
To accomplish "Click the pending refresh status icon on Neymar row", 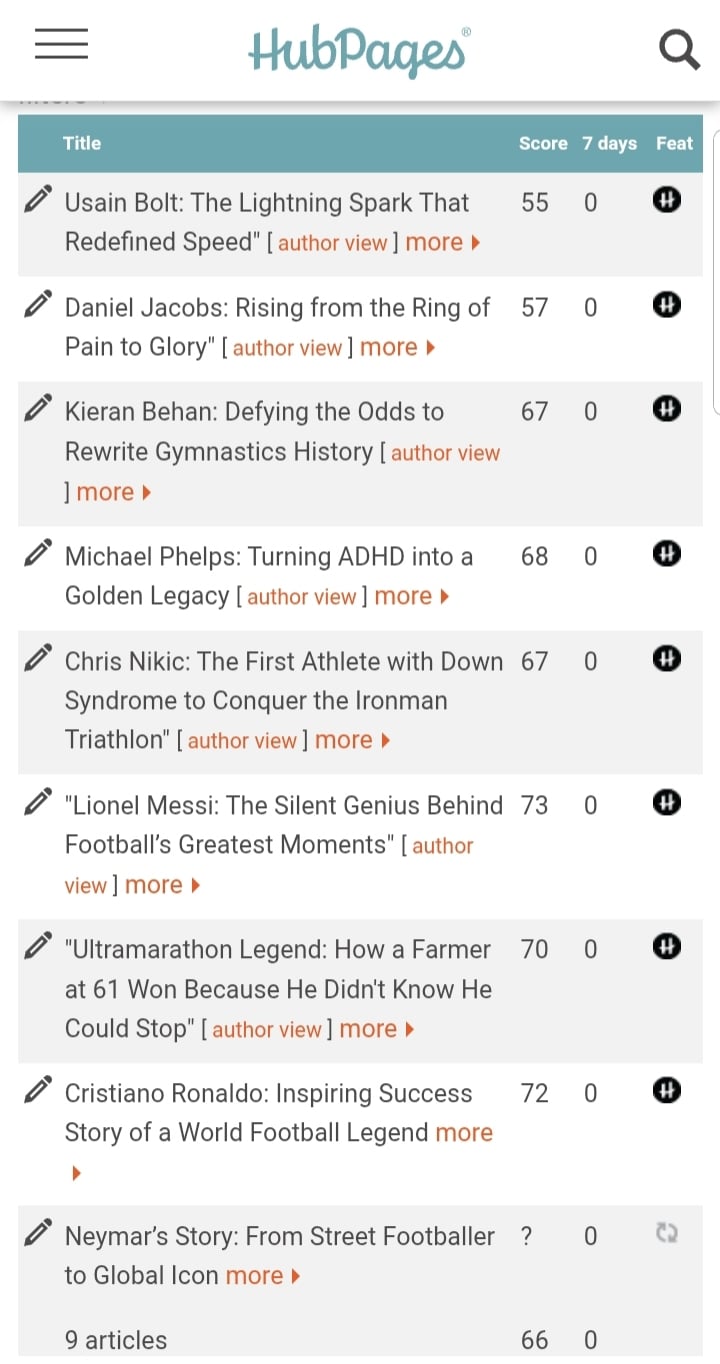I will click(x=667, y=1233).
